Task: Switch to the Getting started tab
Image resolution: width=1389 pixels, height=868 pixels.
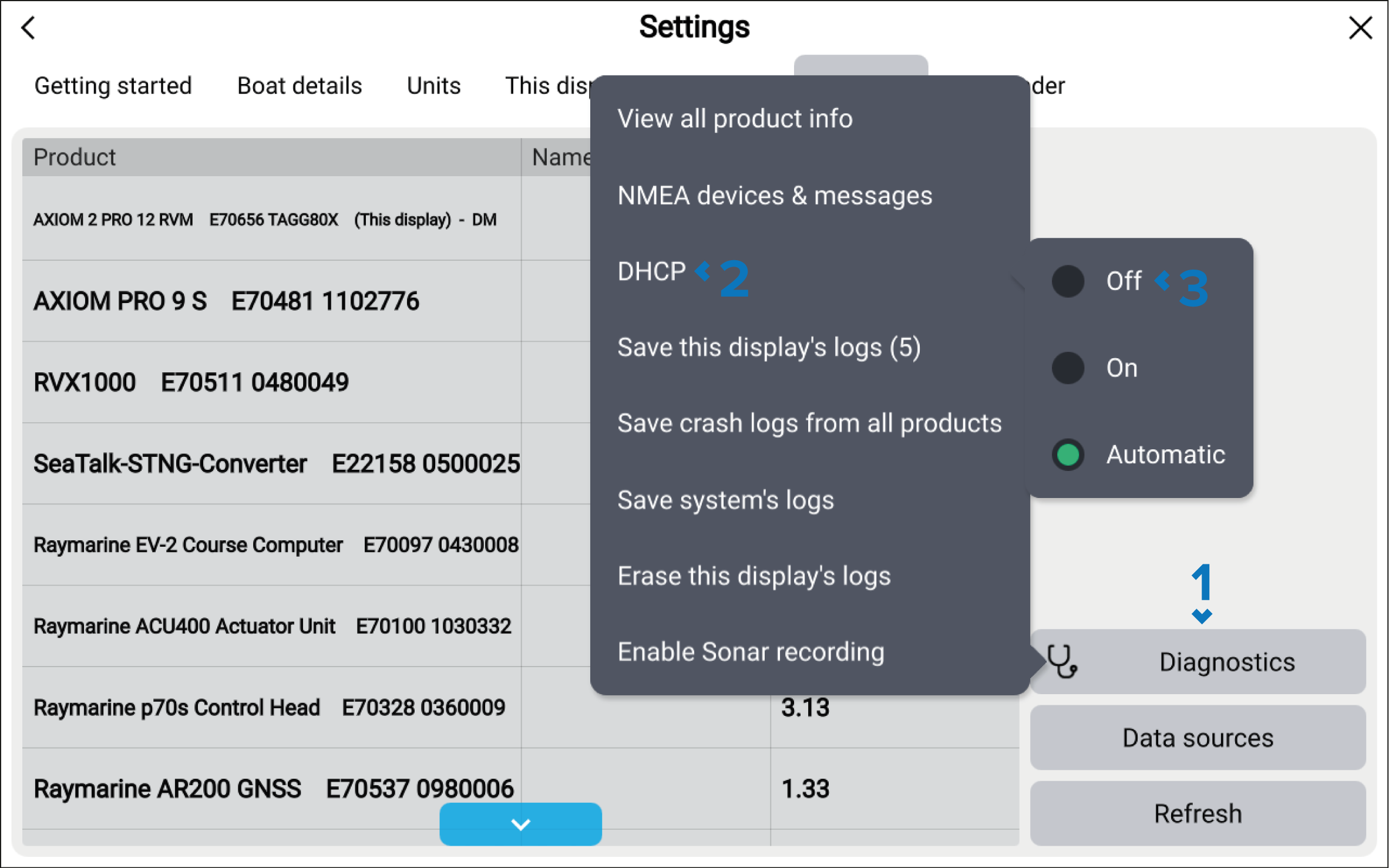Action: point(113,86)
